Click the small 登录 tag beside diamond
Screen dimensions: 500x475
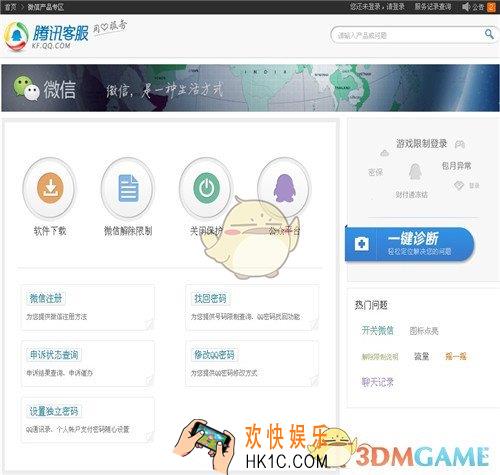[474, 186]
